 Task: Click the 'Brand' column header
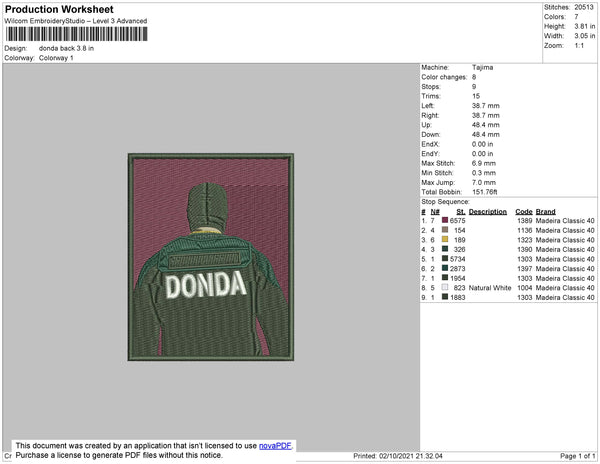click(545, 212)
